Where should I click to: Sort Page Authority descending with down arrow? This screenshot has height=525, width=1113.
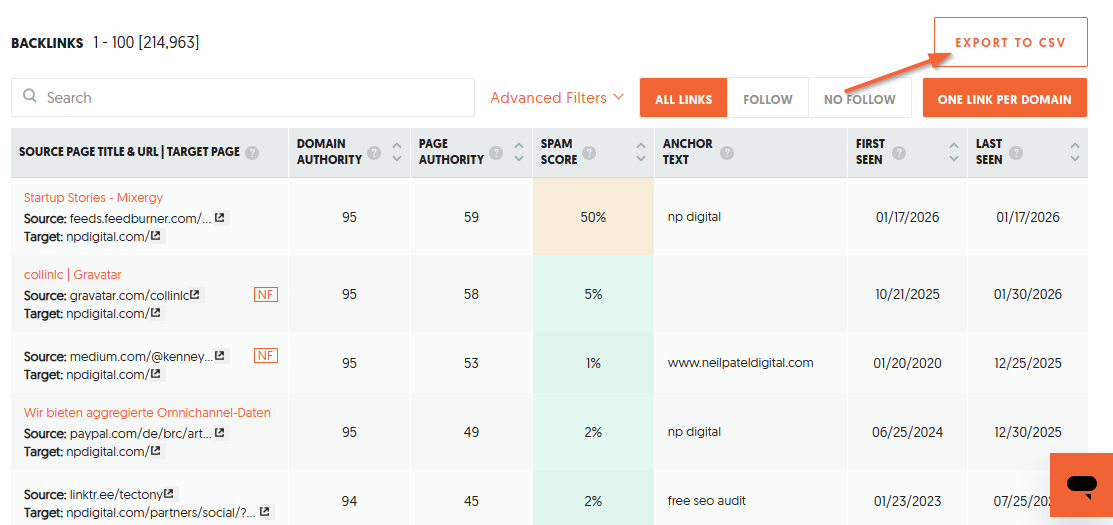(x=520, y=159)
